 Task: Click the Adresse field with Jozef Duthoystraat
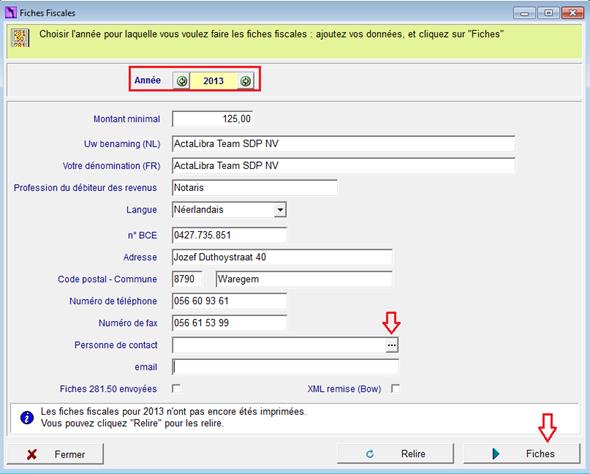pos(282,257)
